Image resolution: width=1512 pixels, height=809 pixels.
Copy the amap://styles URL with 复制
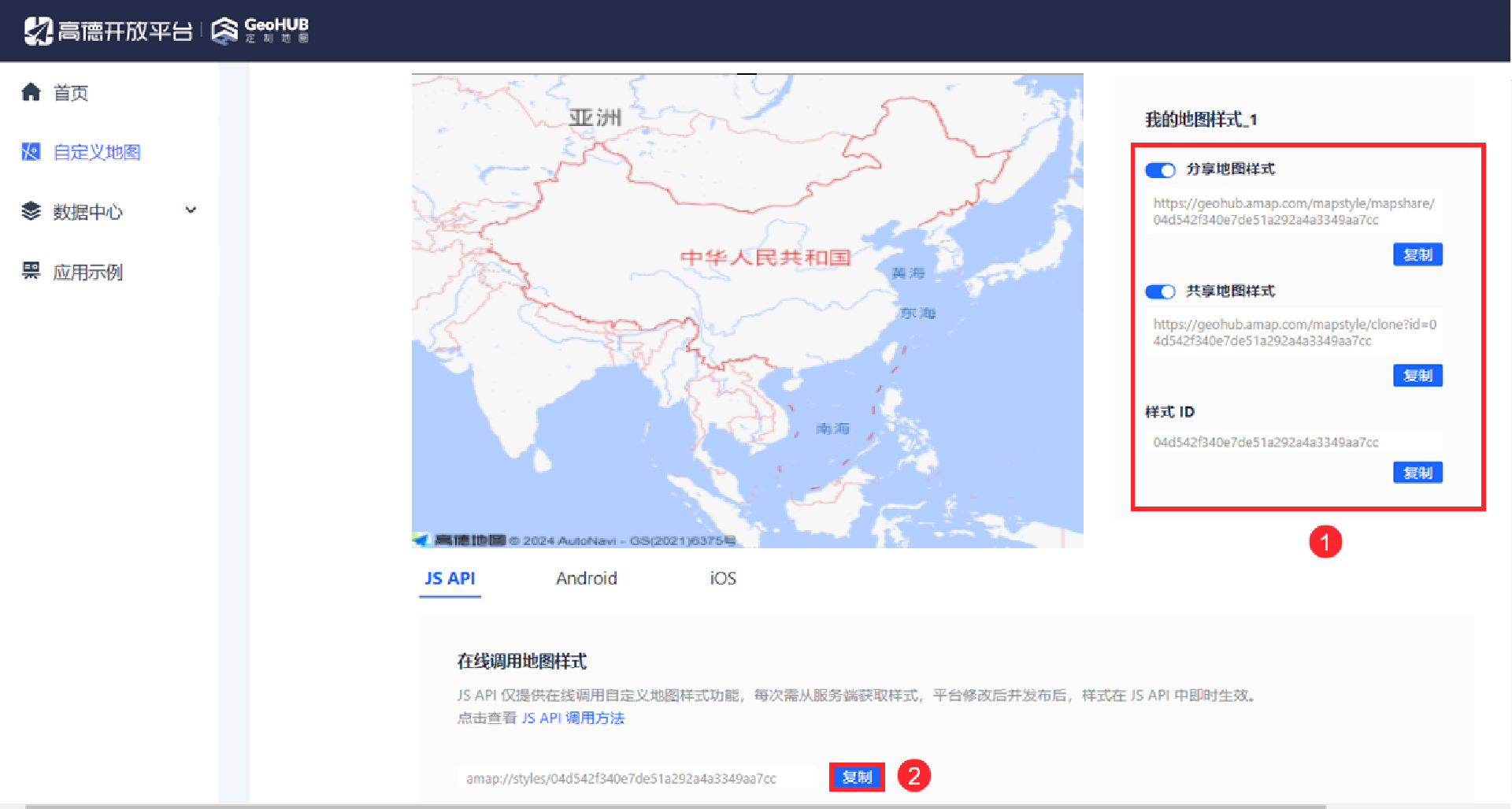click(857, 777)
